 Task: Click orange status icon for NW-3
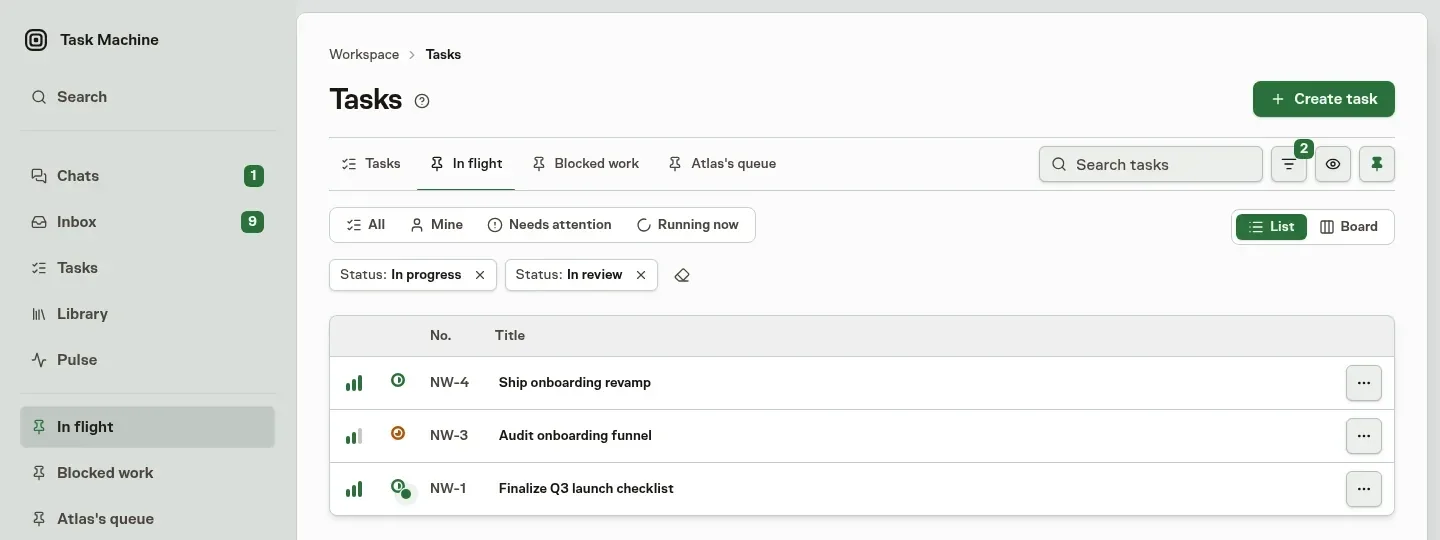(398, 434)
